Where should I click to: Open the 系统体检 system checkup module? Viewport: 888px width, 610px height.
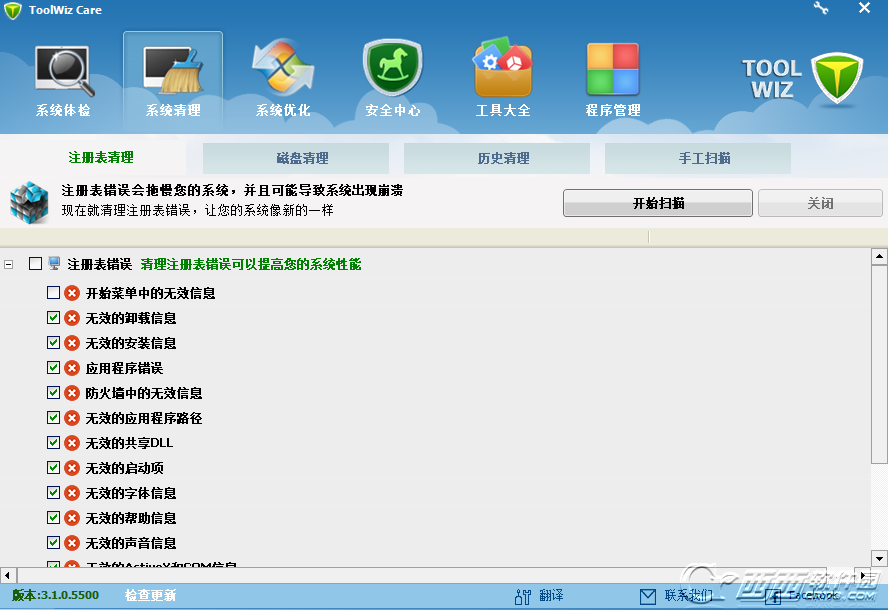[x=63, y=81]
